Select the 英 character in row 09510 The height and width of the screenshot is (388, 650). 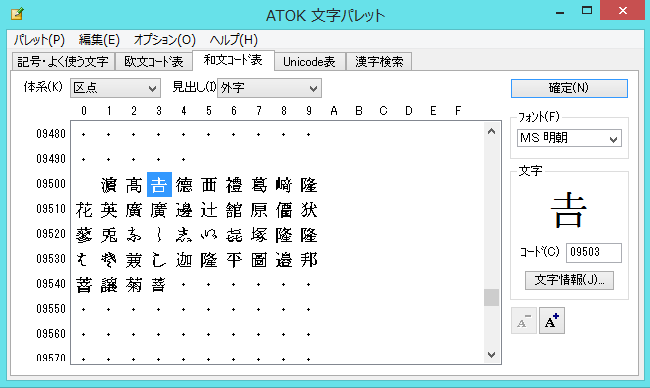click(x=109, y=210)
